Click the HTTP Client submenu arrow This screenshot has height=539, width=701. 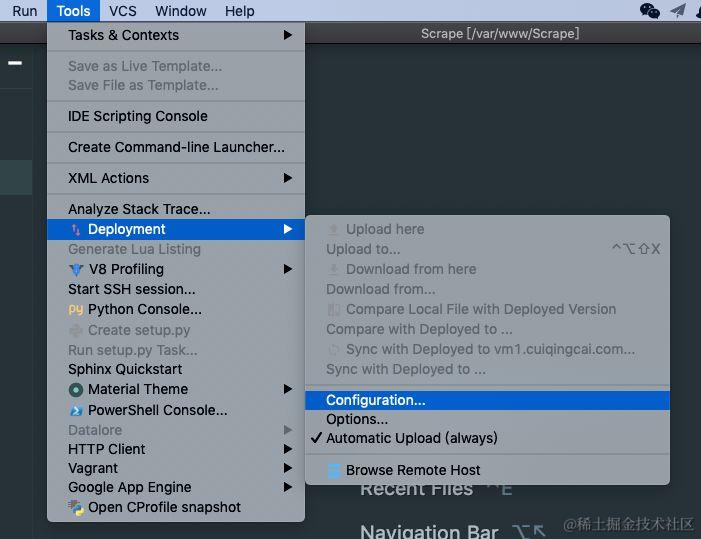[287, 449]
